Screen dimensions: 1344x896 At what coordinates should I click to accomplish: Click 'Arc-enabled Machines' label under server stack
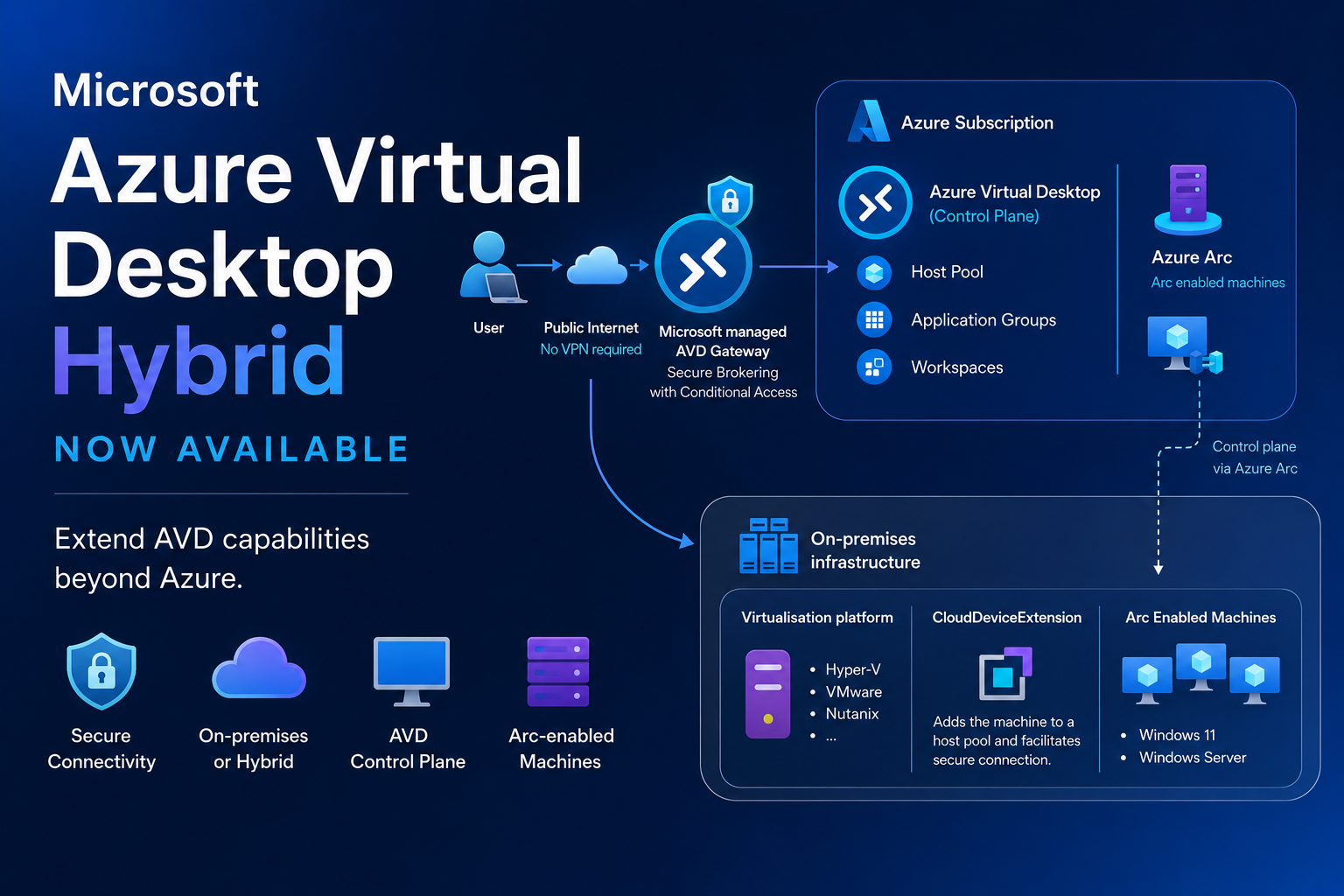click(x=561, y=749)
